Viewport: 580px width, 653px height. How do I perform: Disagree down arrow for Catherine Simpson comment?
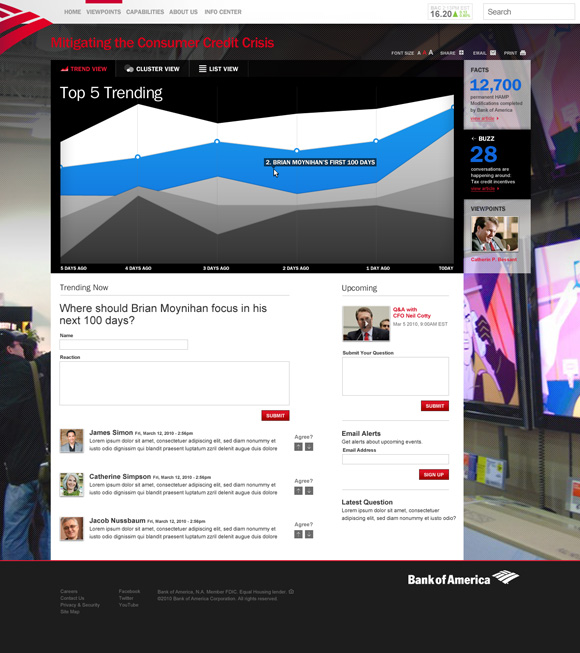[x=309, y=491]
